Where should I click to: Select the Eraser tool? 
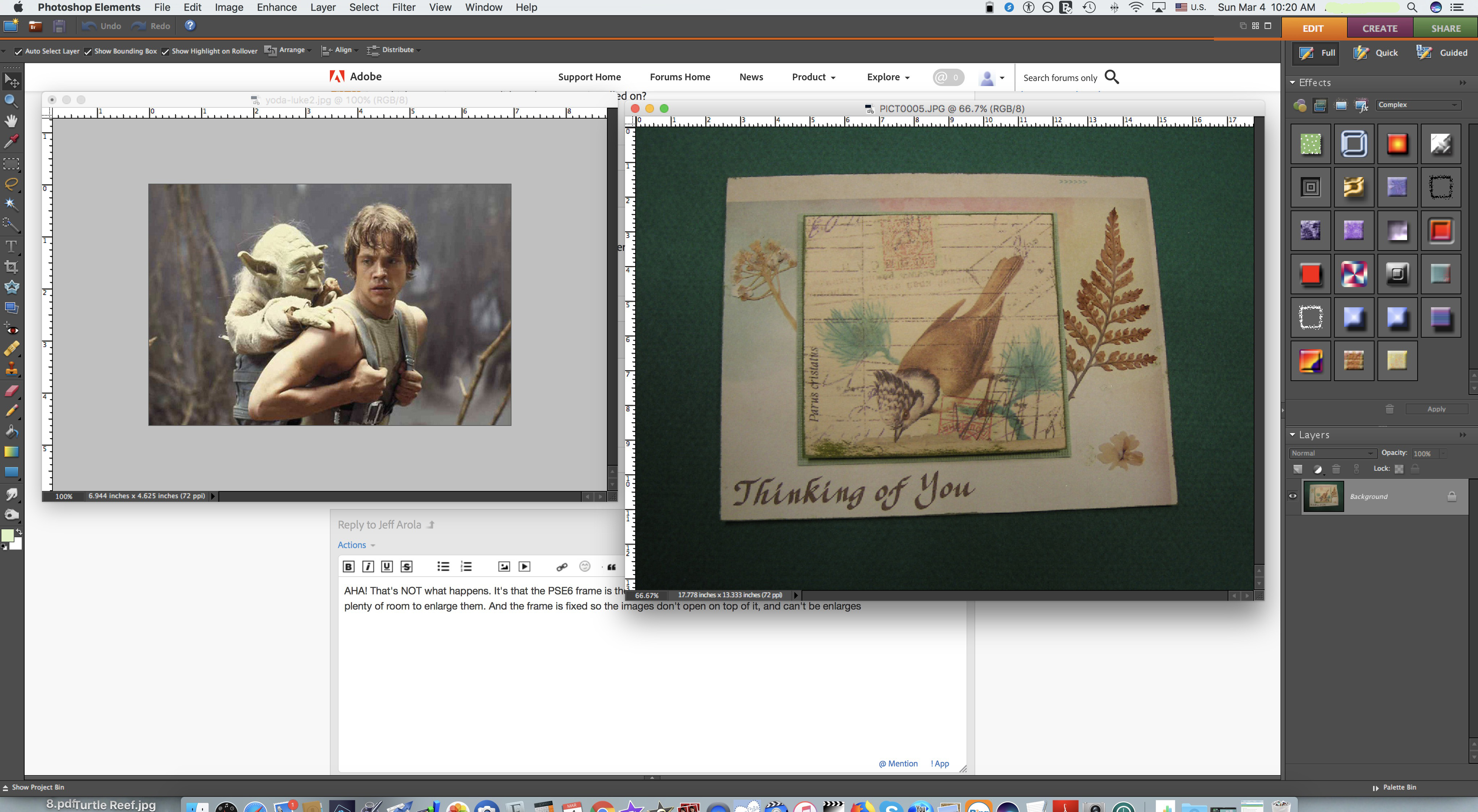click(12, 390)
